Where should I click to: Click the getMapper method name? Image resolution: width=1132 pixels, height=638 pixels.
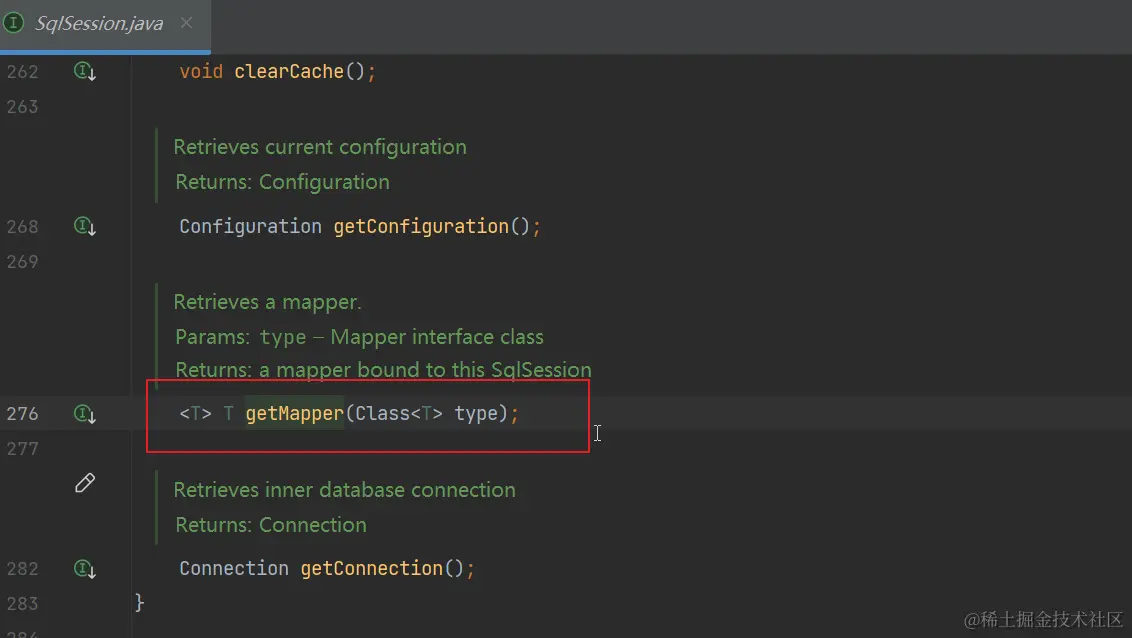[x=295, y=414]
